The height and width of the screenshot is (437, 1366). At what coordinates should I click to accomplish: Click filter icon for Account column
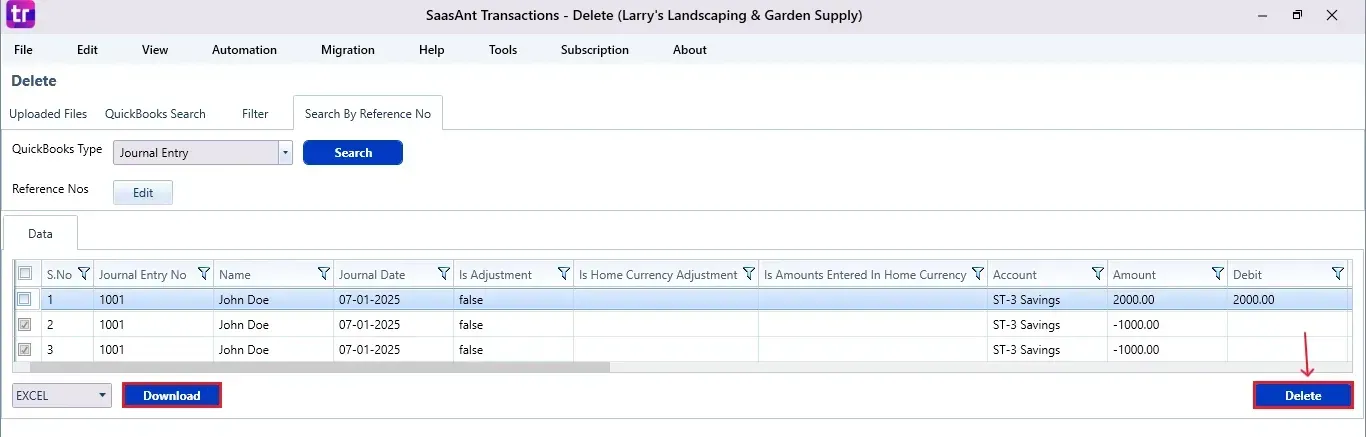tap(1098, 274)
